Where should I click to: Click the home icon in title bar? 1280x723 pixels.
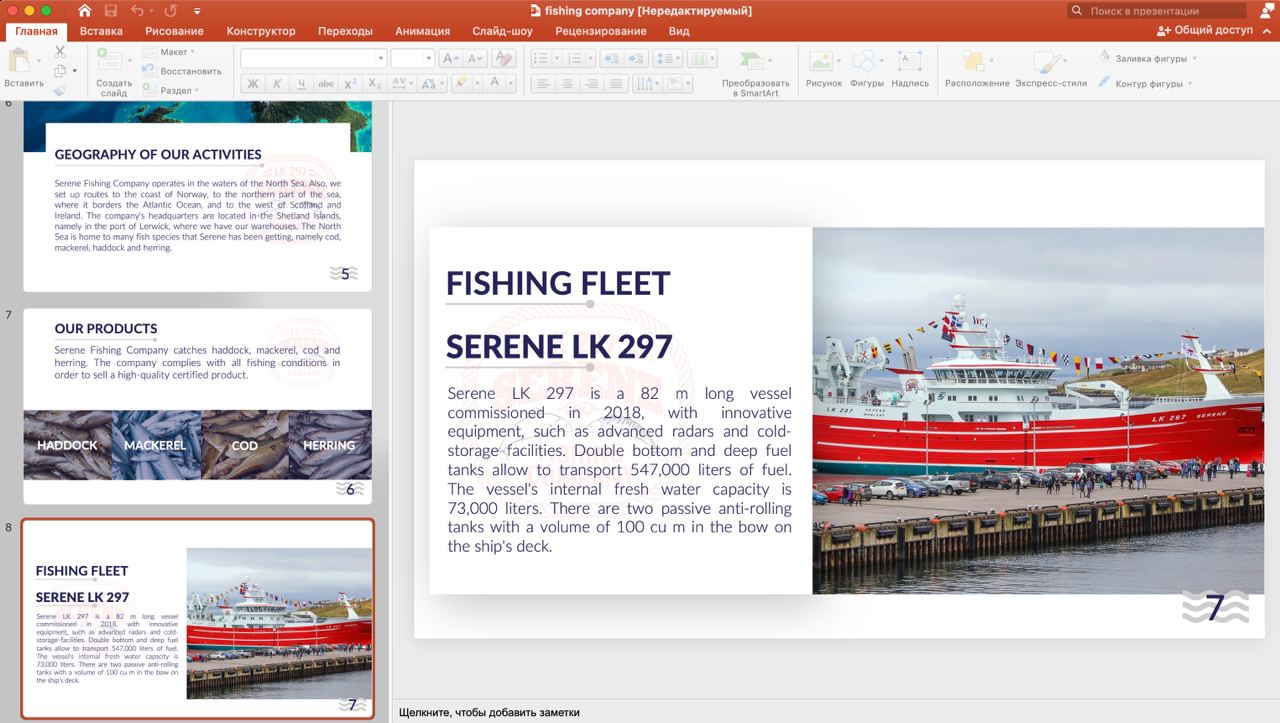[x=85, y=11]
